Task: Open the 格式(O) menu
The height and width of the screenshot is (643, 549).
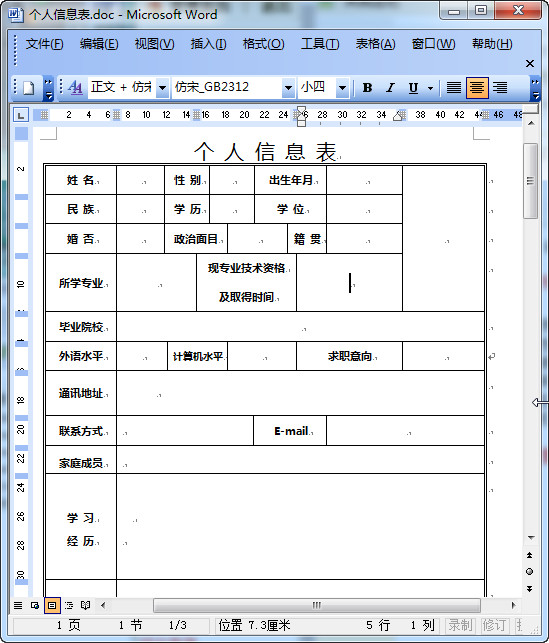Action: point(263,44)
